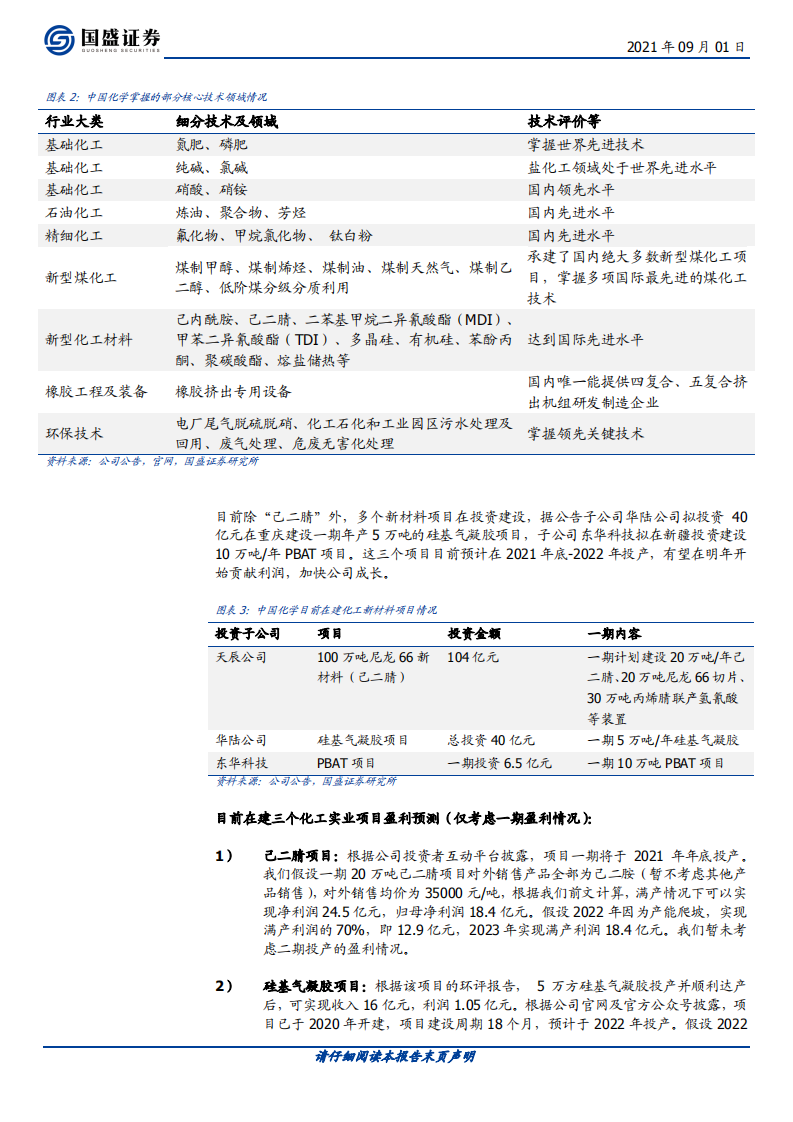Click the cell 掌握领先关键技术
Image resolution: width=793 pixels, height=1122 pixels.
pos(585,434)
